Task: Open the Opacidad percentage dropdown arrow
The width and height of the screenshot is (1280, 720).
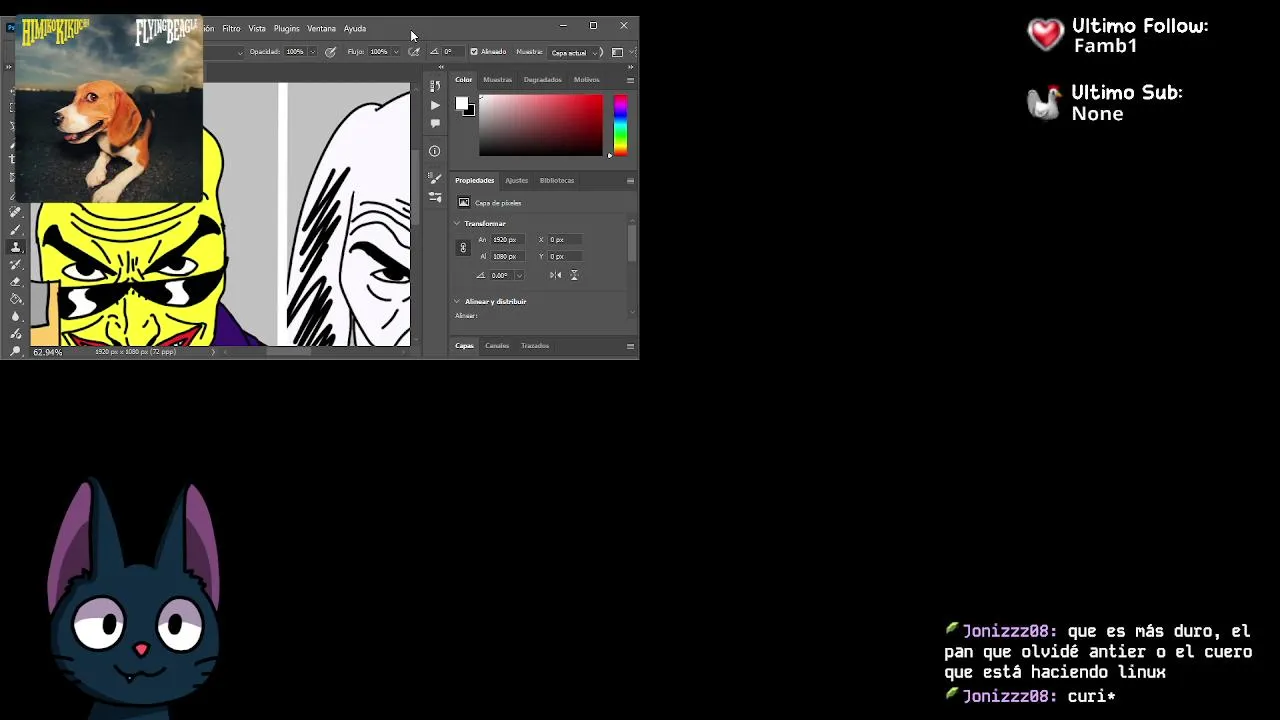Action: (312, 52)
